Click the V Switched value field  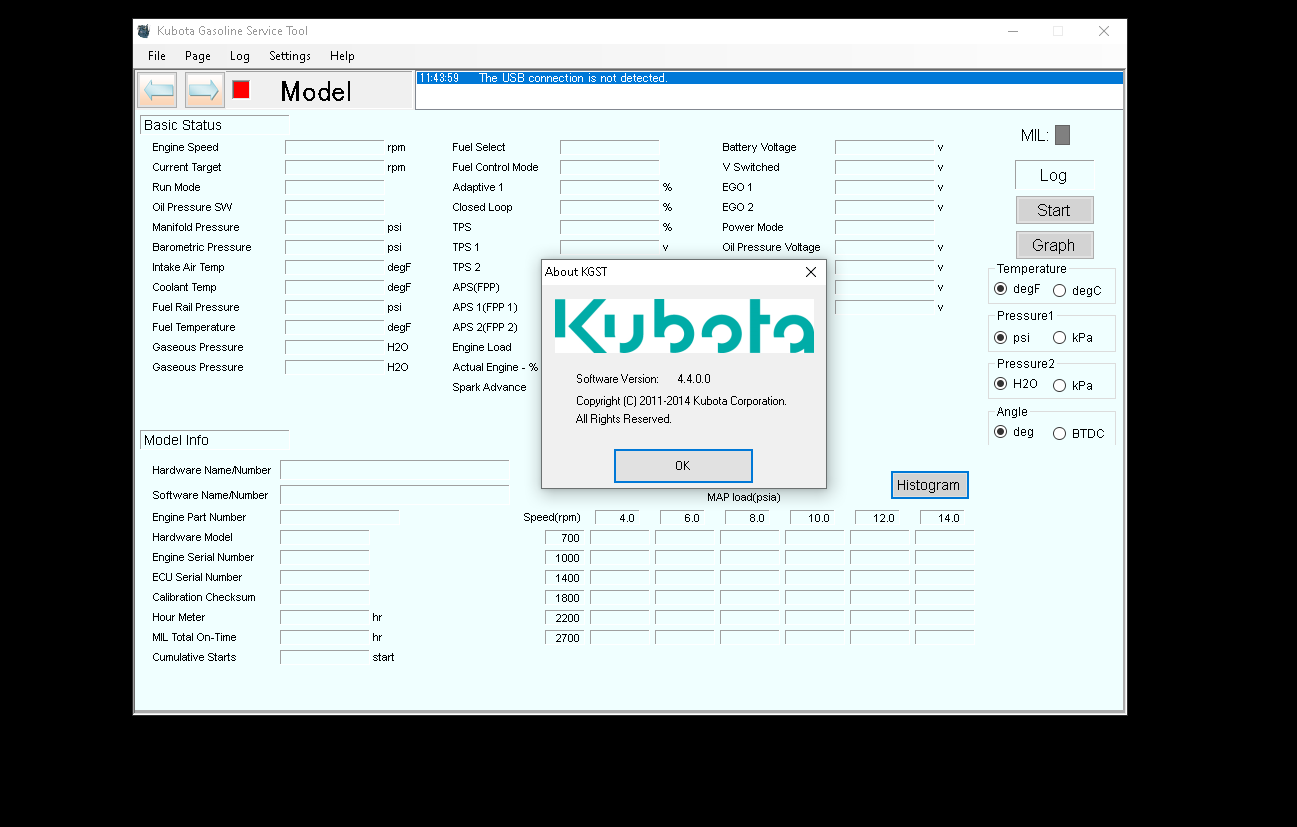tap(884, 167)
